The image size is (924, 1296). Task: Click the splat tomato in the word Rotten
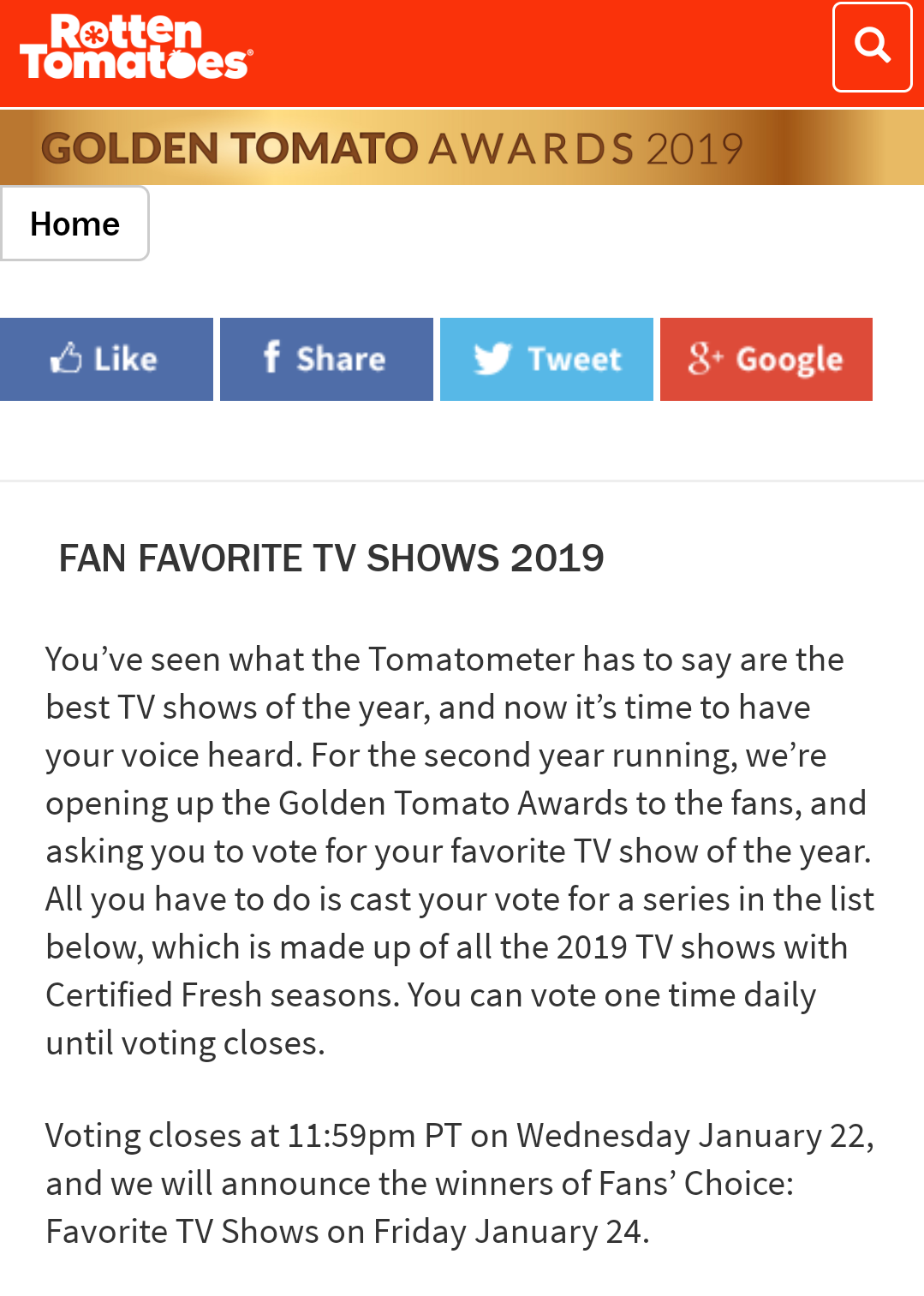[94, 33]
